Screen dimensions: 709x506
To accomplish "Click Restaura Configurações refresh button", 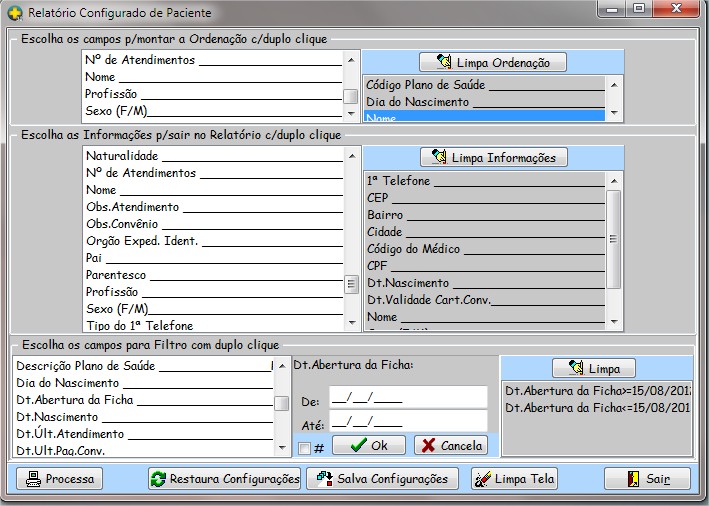I will click(224, 479).
